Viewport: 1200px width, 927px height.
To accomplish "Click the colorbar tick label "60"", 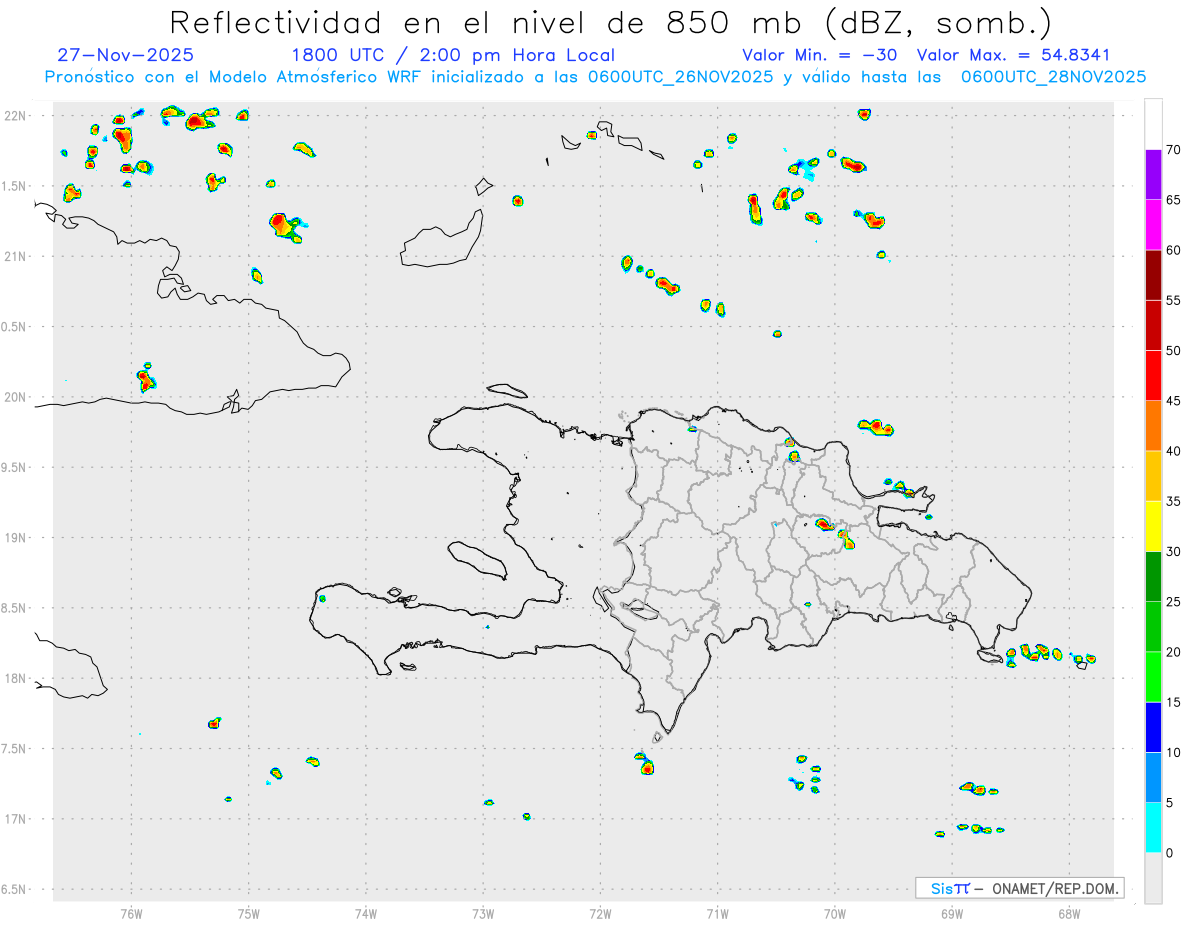I will click(x=1173, y=250).
